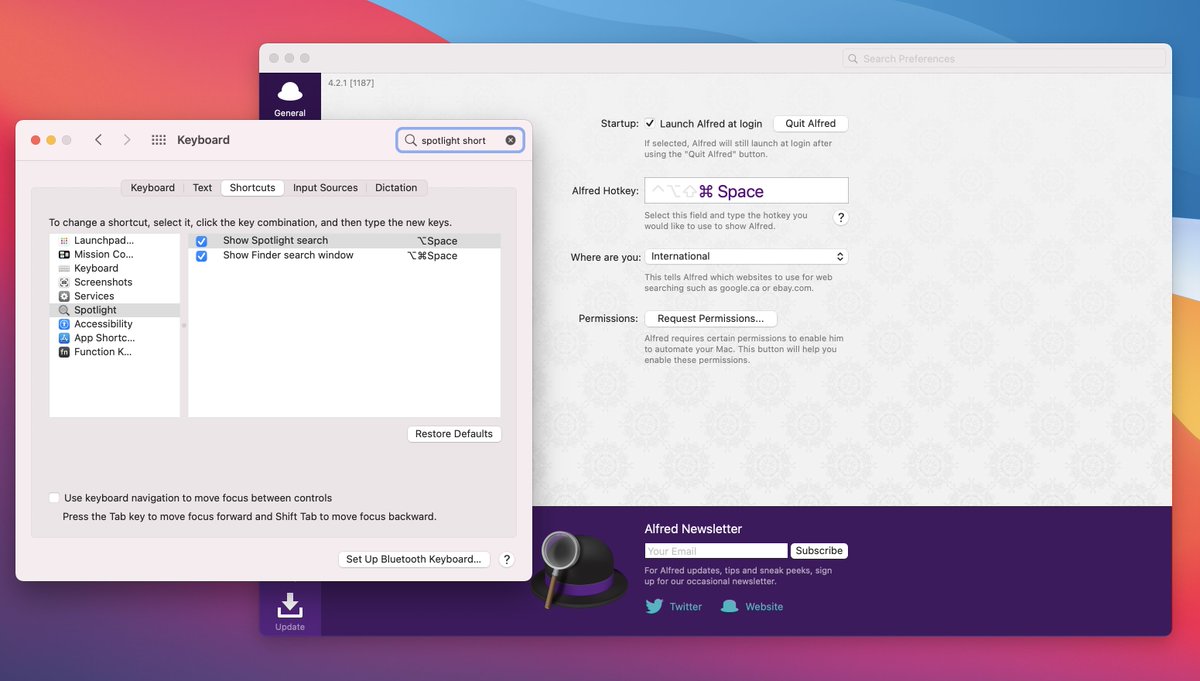Click Alfred version text 4.2.1 [1187]
This screenshot has height=681, width=1200.
click(351, 83)
